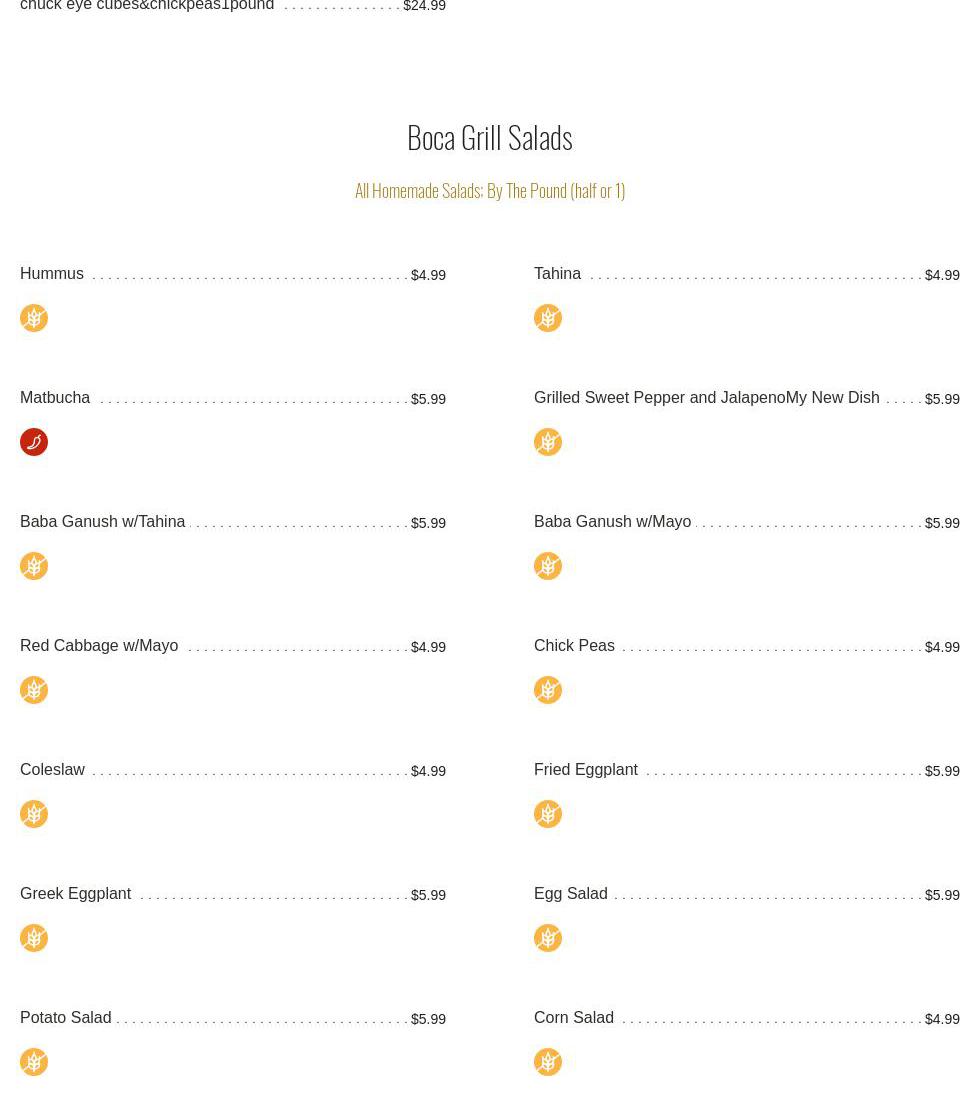This screenshot has width=965, height=1102.
Task: Click the gluten-free icon under Greek Eggplant
Action: 34,938
